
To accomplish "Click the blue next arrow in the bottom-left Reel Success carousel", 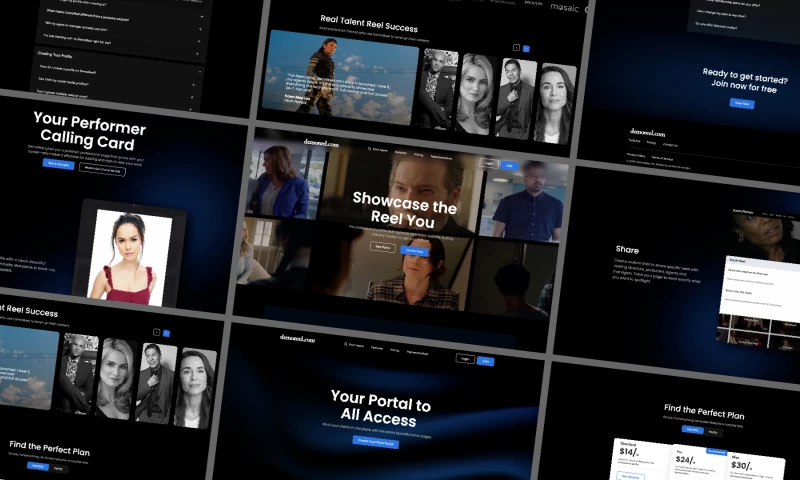I will 166,334.
